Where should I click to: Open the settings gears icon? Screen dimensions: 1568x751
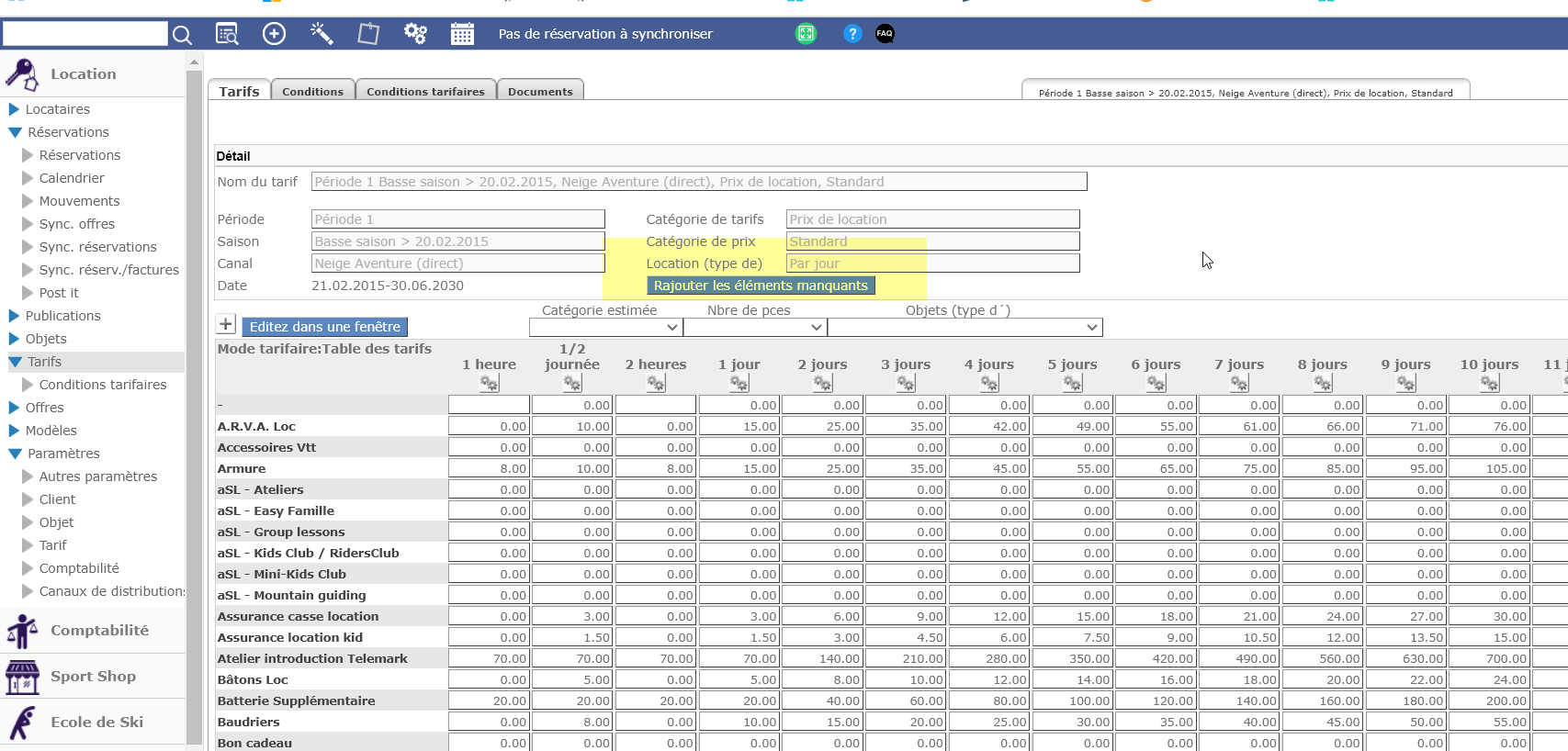point(415,34)
